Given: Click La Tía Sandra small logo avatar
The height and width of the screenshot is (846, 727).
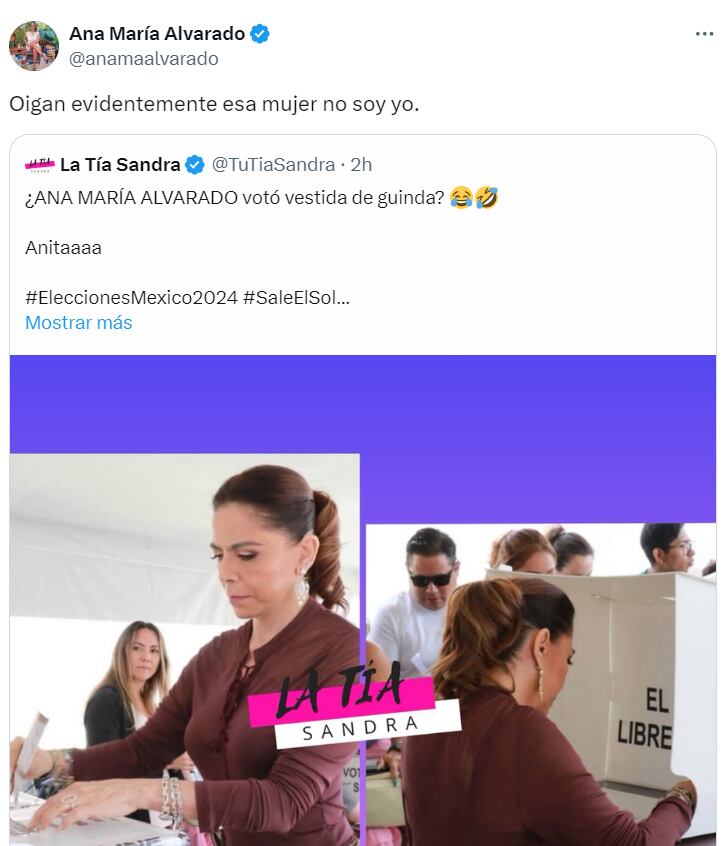Looking at the screenshot, I should point(40,165).
